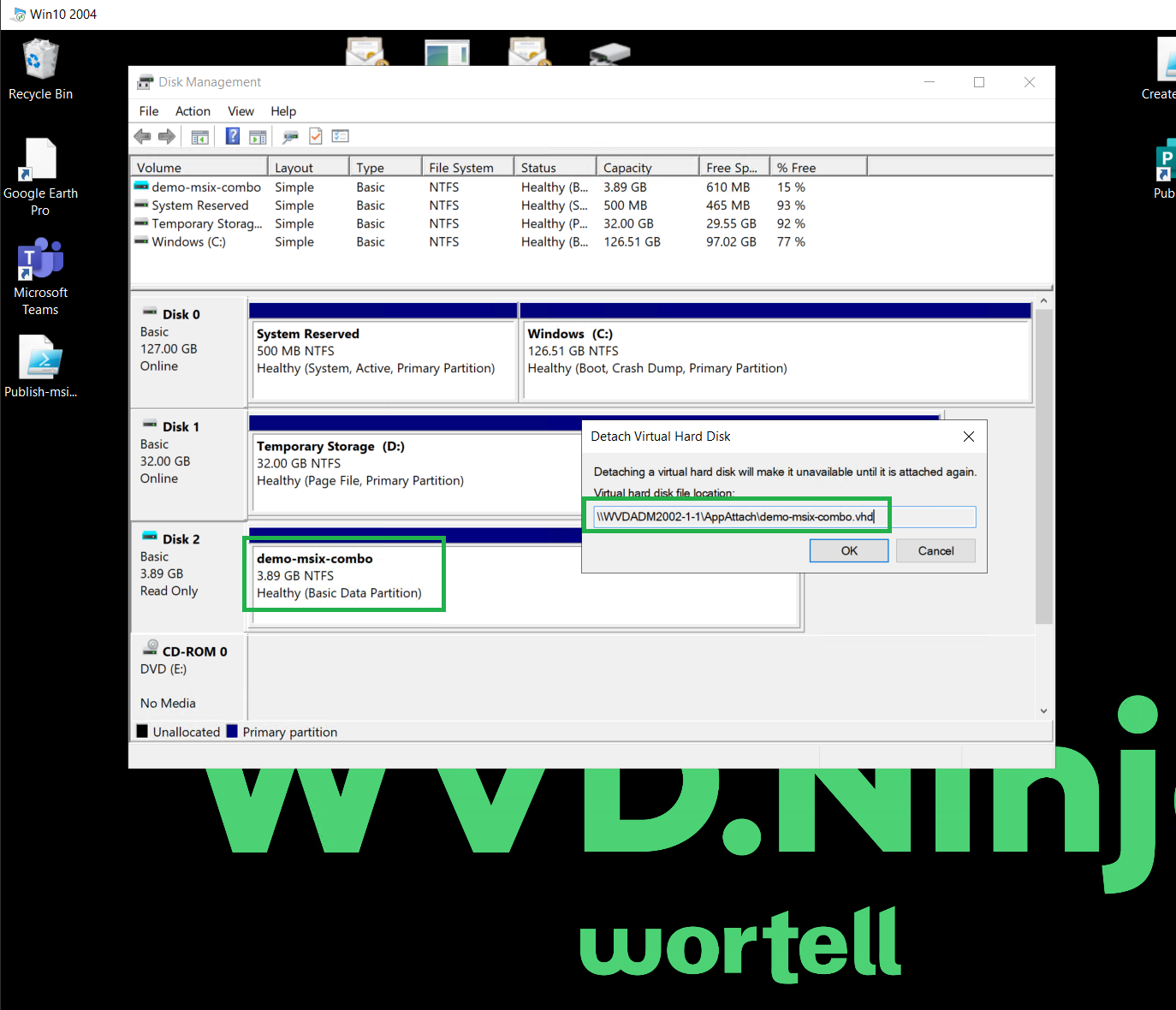The width and height of the screenshot is (1176, 1010).
Task: Sort by % Free column header
Action: 819,168
